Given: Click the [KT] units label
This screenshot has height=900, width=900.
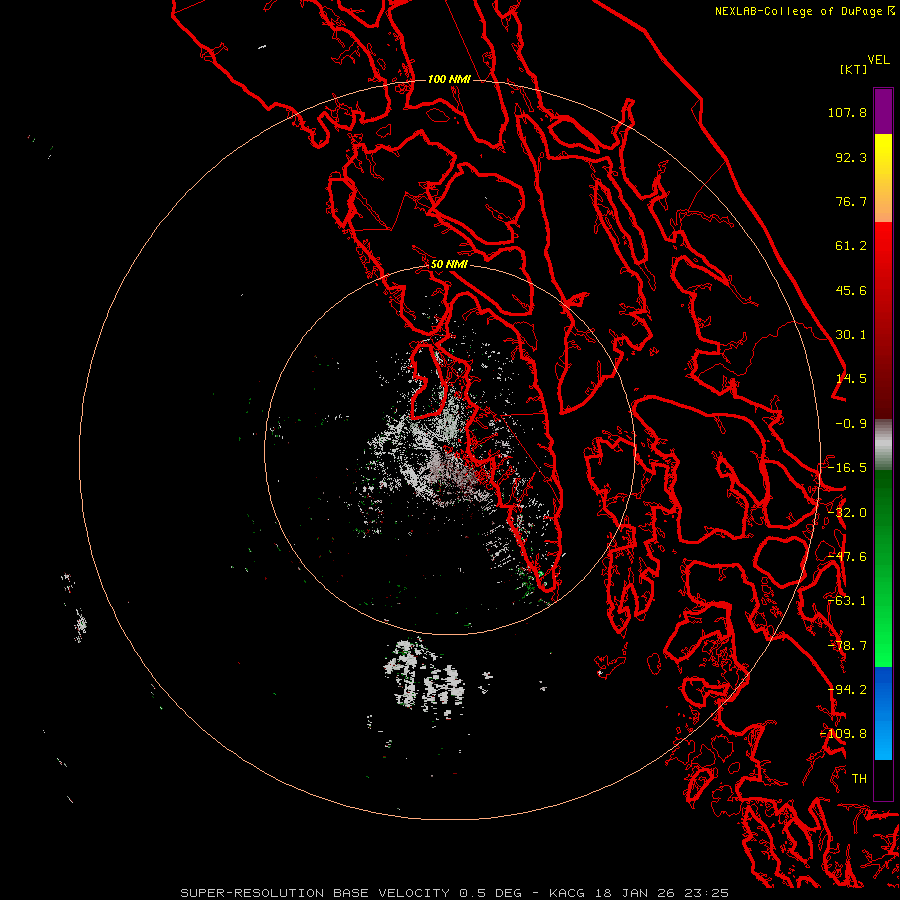Looking at the screenshot, I should [x=854, y=69].
